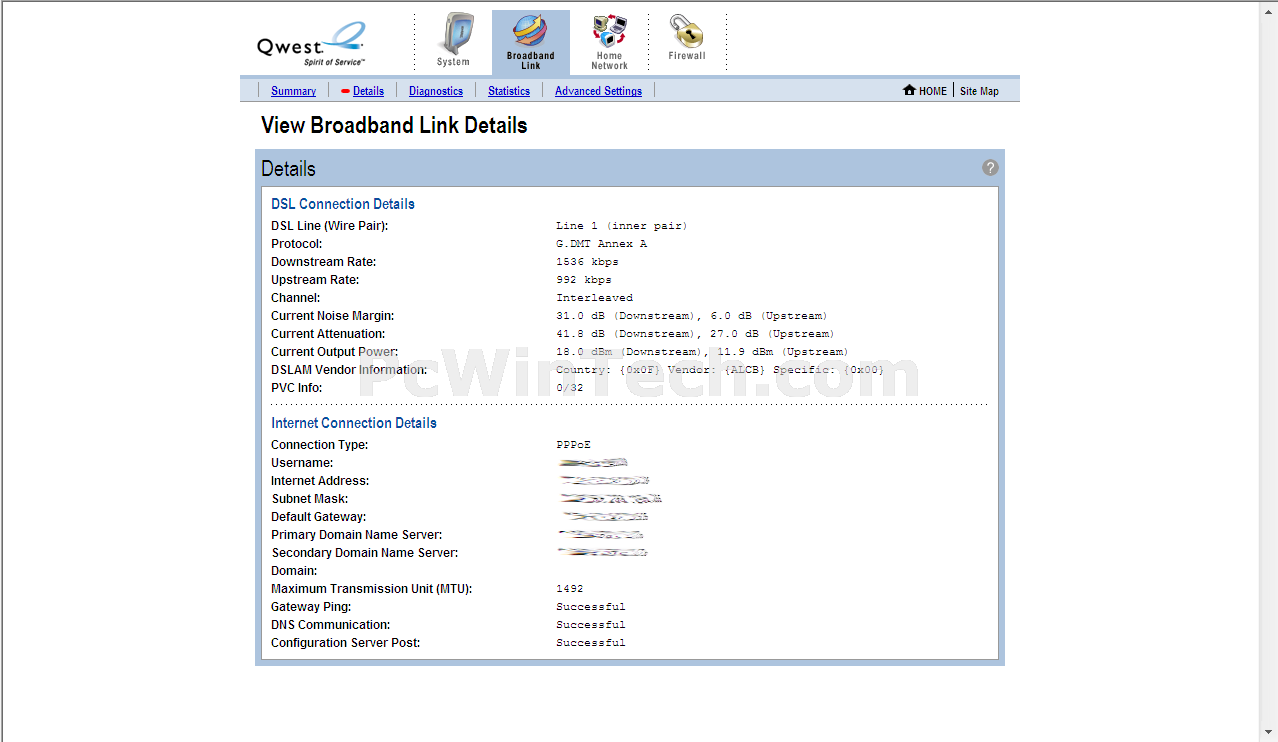Viewport: 1278px width, 742px height.
Task: Click the Qwest logo
Action: [312, 44]
